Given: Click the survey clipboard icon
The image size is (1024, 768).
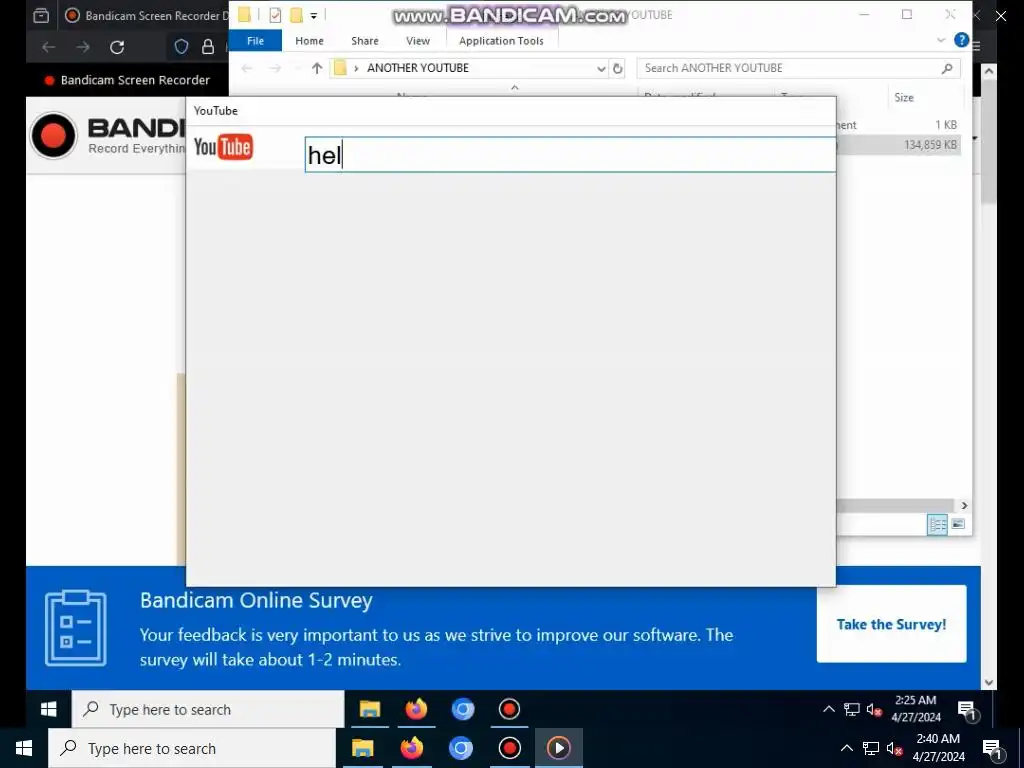Looking at the screenshot, I should click(x=75, y=628).
